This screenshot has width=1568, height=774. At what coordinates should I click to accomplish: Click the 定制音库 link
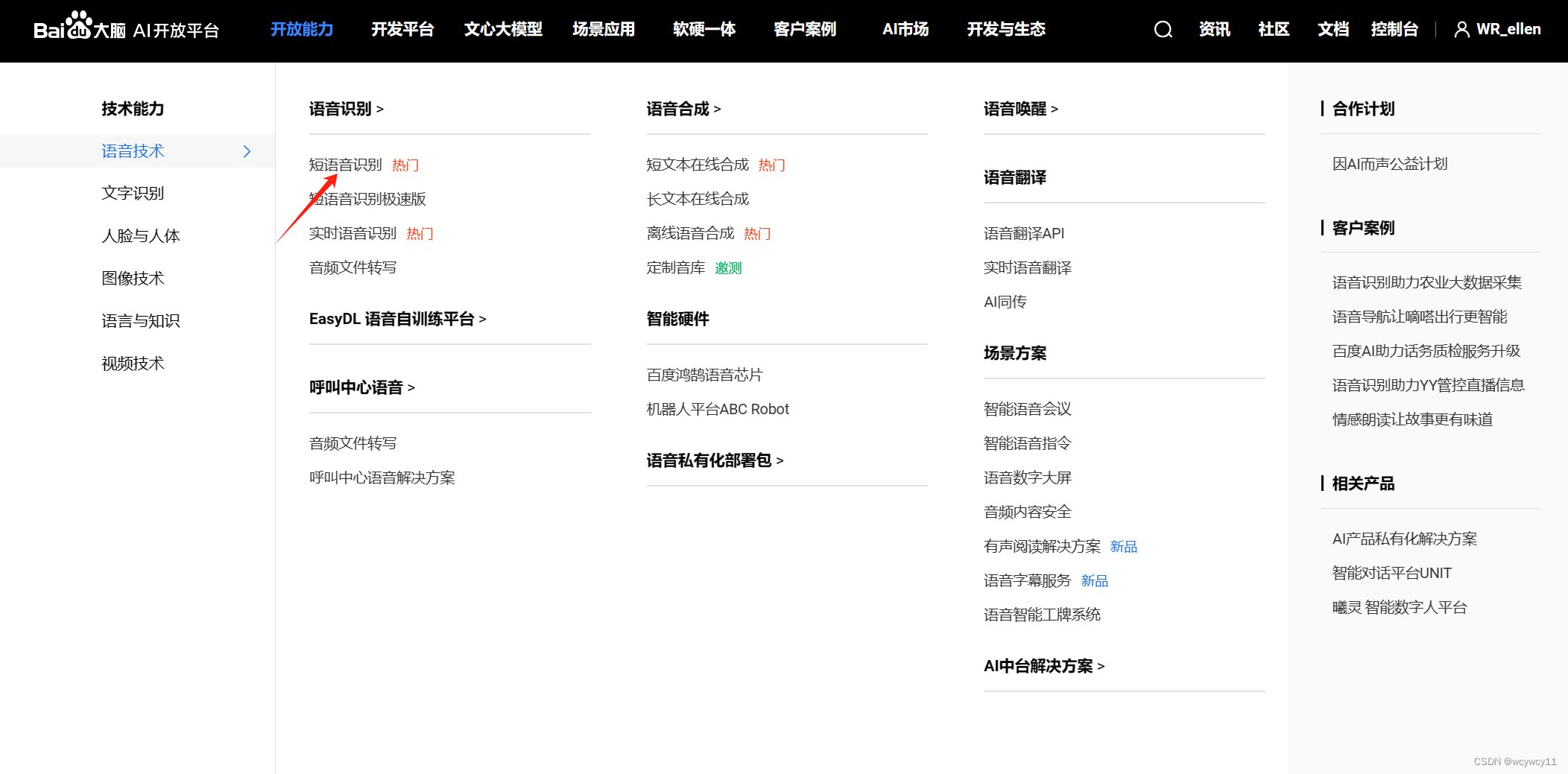pyautogui.click(x=676, y=267)
